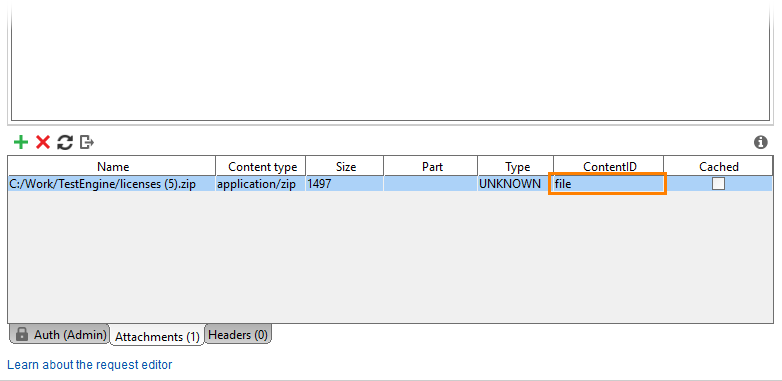Click the empty Part cell of zip row

pos(430,184)
